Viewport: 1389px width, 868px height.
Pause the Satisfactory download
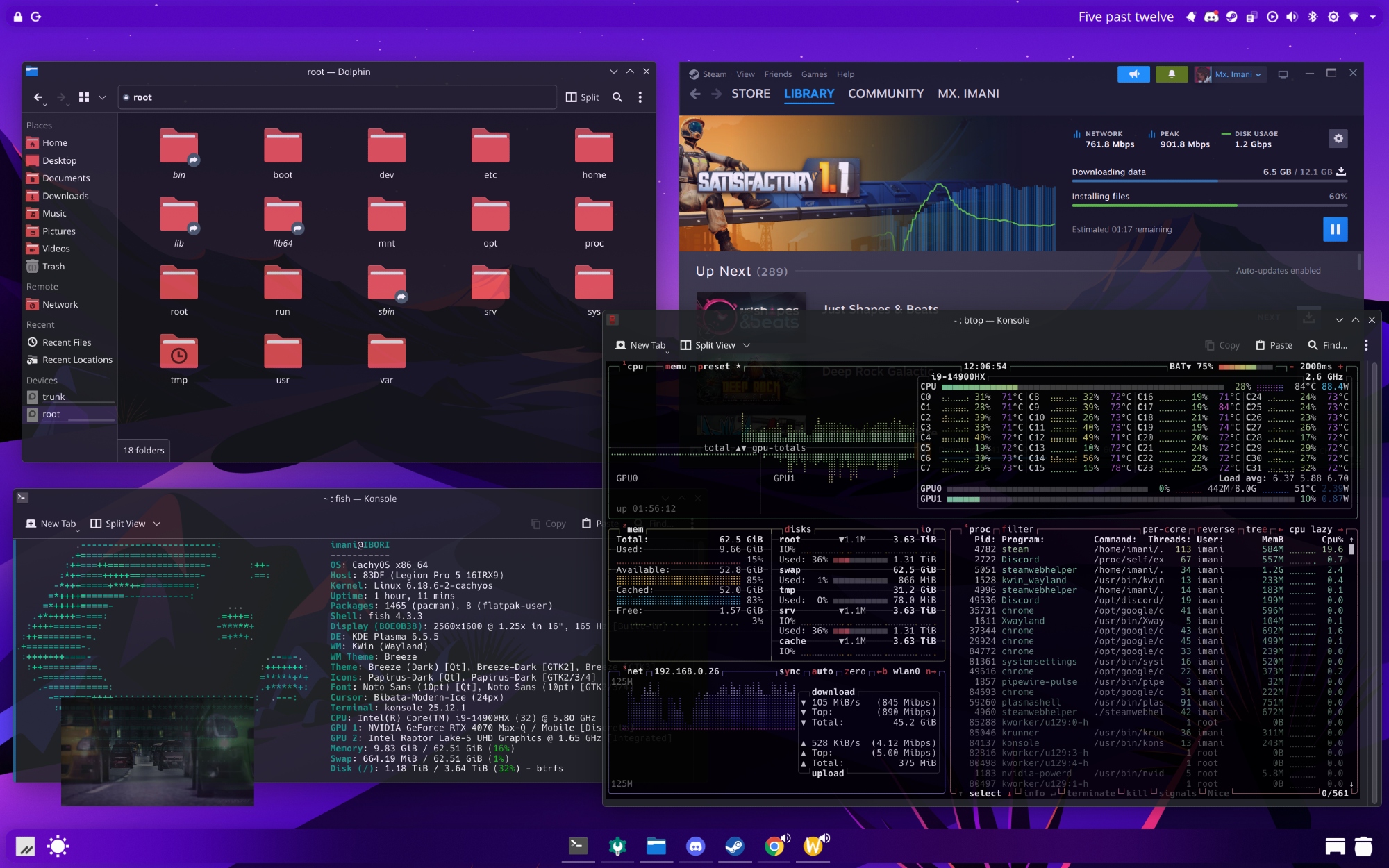pyautogui.click(x=1335, y=229)
